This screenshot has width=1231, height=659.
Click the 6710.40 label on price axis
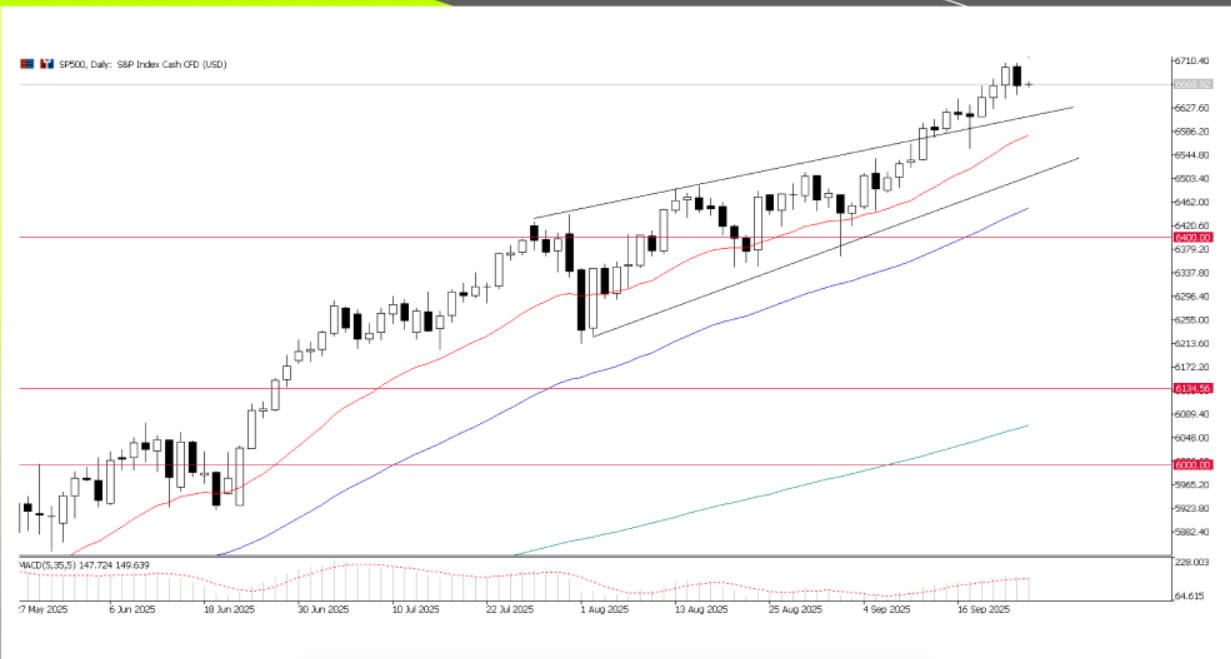point(1194,61)
